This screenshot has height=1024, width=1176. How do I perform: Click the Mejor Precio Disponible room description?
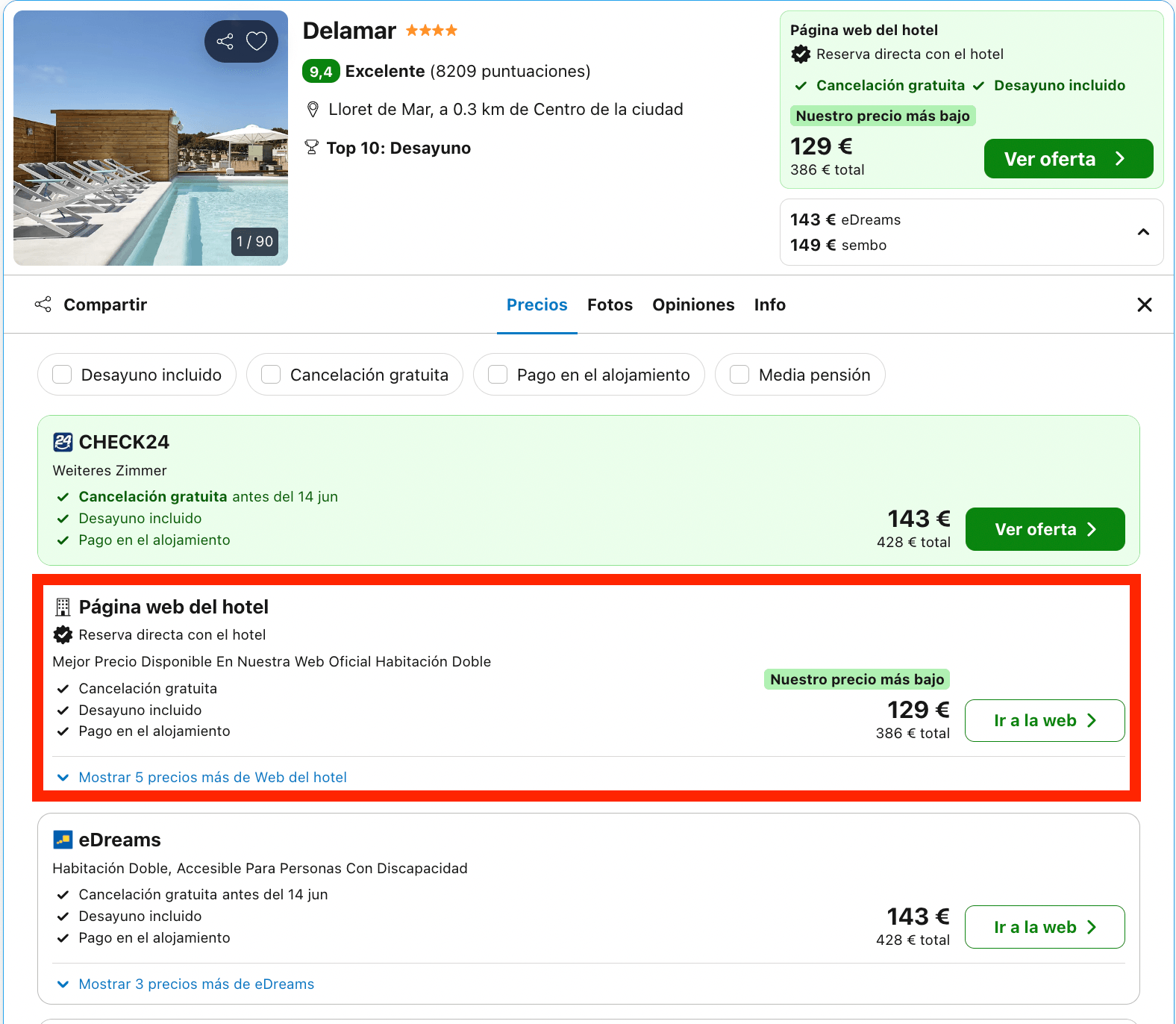[x=272, y=662]
